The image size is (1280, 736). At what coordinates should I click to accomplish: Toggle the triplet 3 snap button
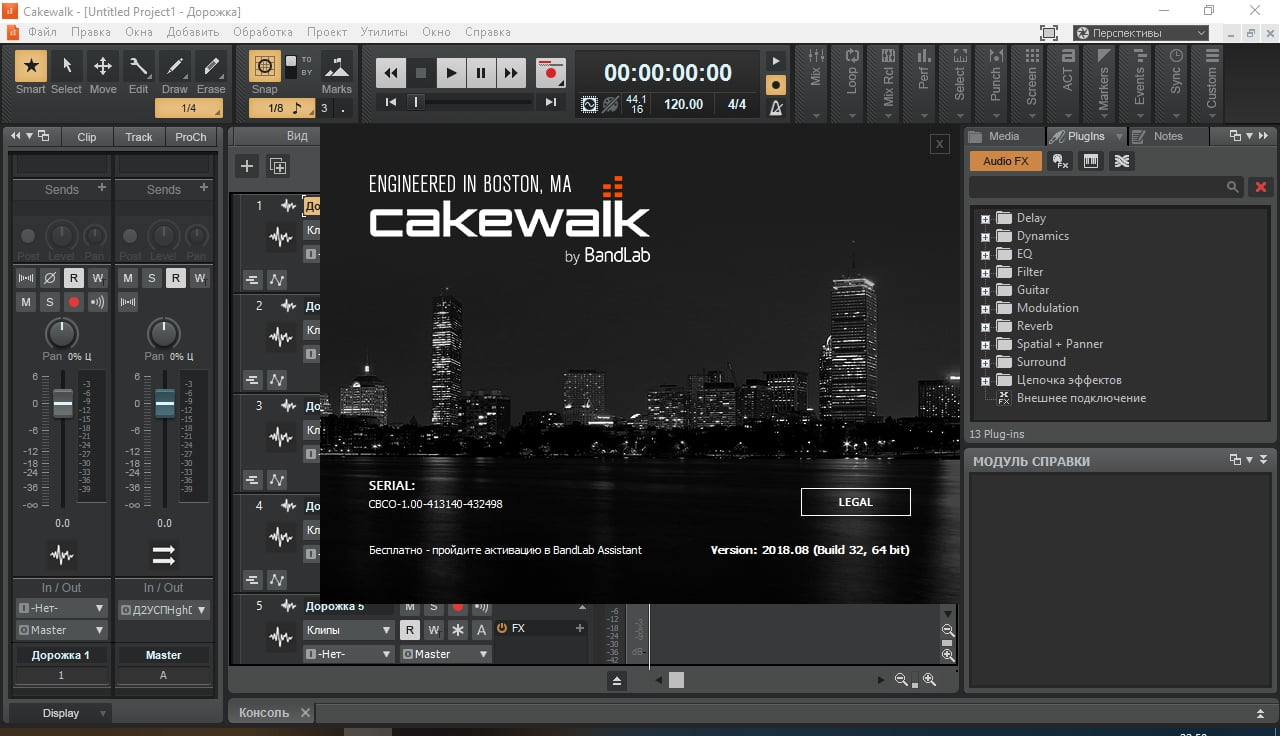click(x=324, y=108)
